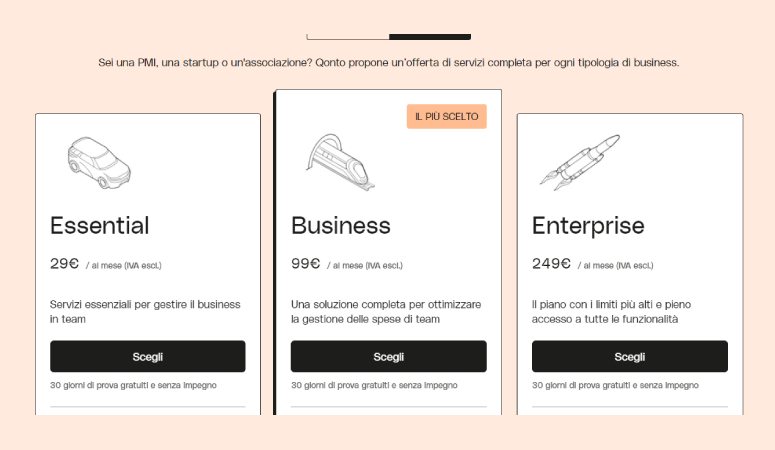Choose the Essential plan with Scegli
The width and height of the screenshot is (775, 450).
click(x=148, y=356)
